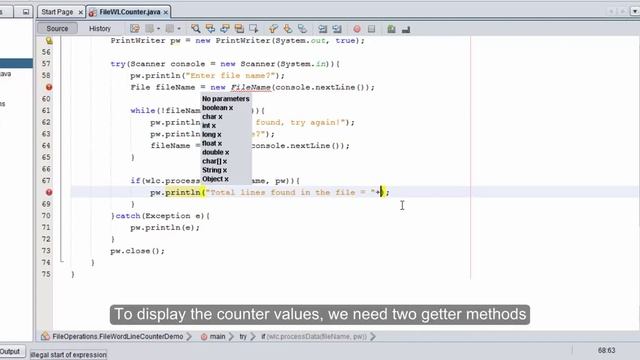The height and width of the screenshot is (360, 640).
Task: Start macro recording with red circle
Action: [x=357, y=29]
